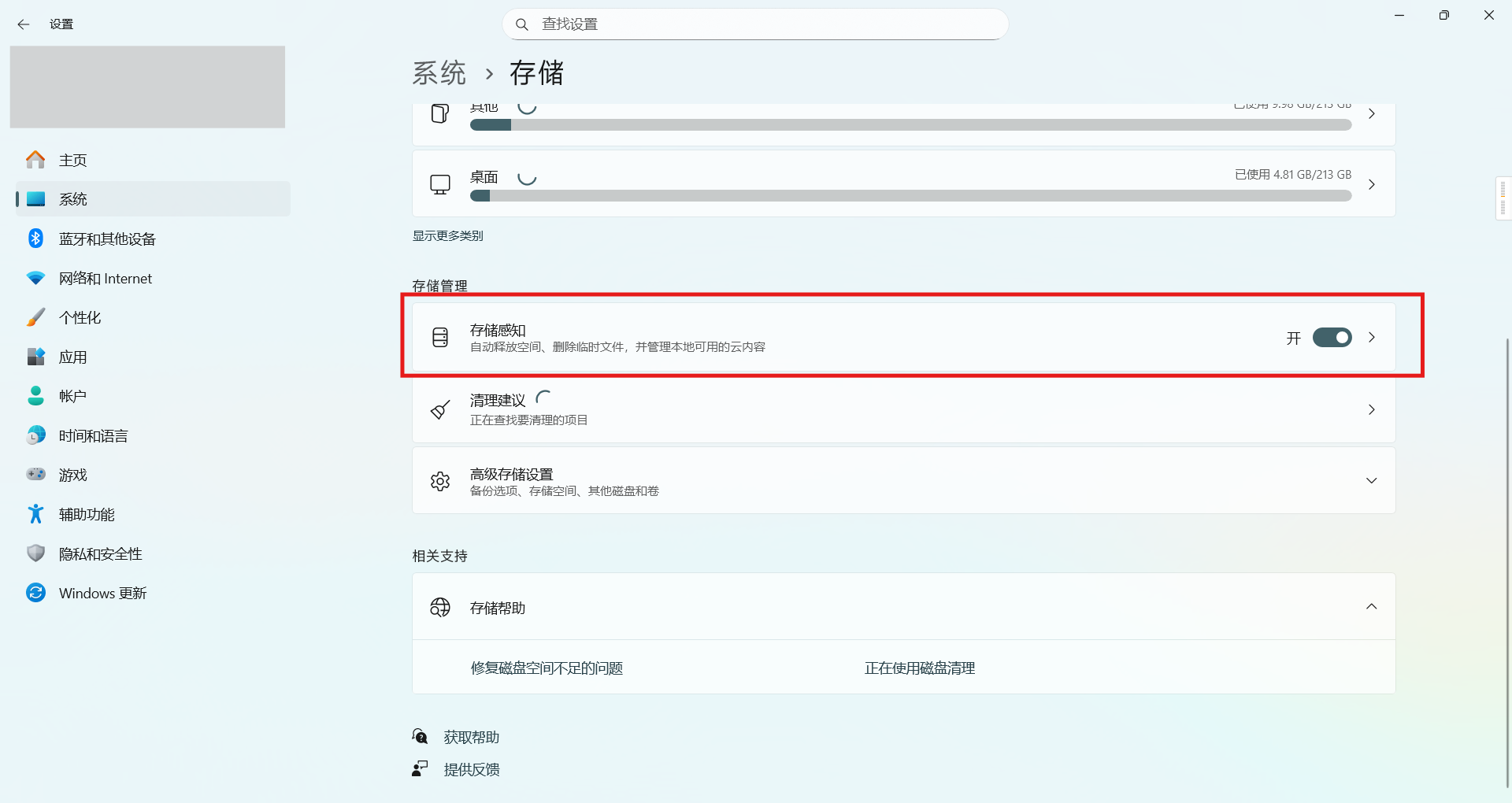Click the System breadcrumb link

pyautogui.click(x=439, y=72)
